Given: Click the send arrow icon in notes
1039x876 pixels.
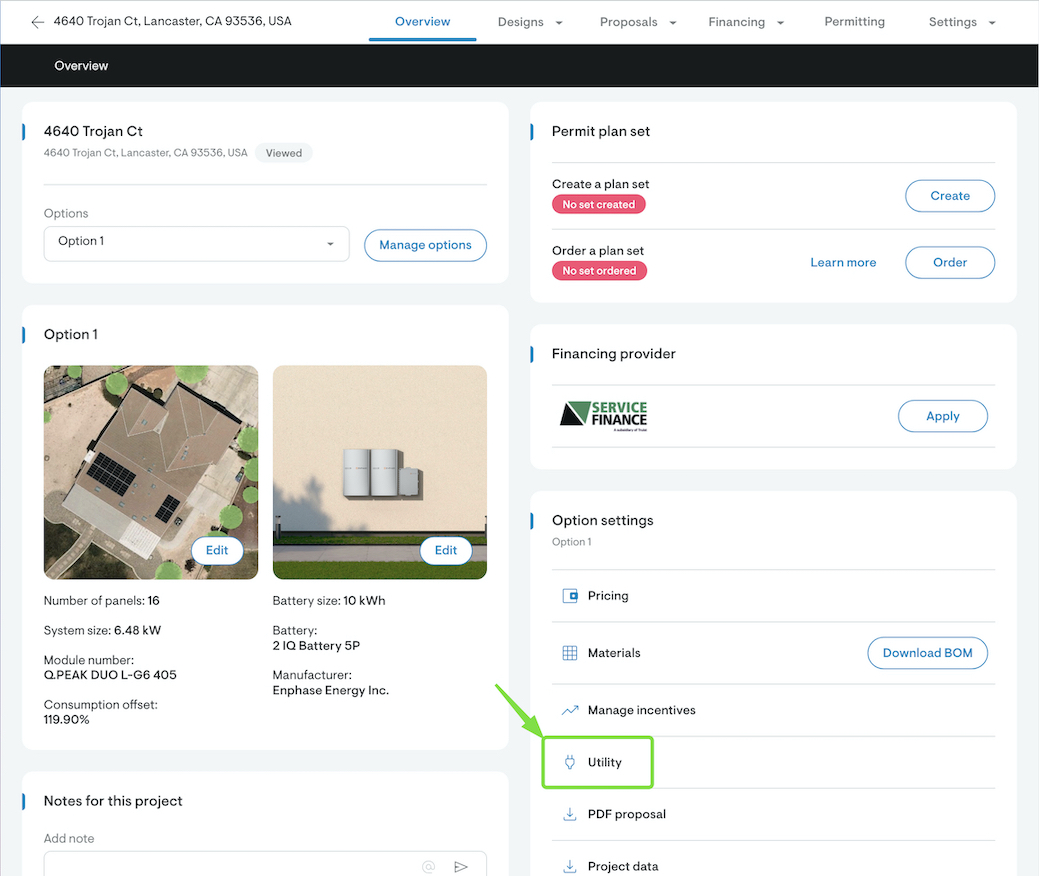Looking at the screenshot, I should coord(461,866).
